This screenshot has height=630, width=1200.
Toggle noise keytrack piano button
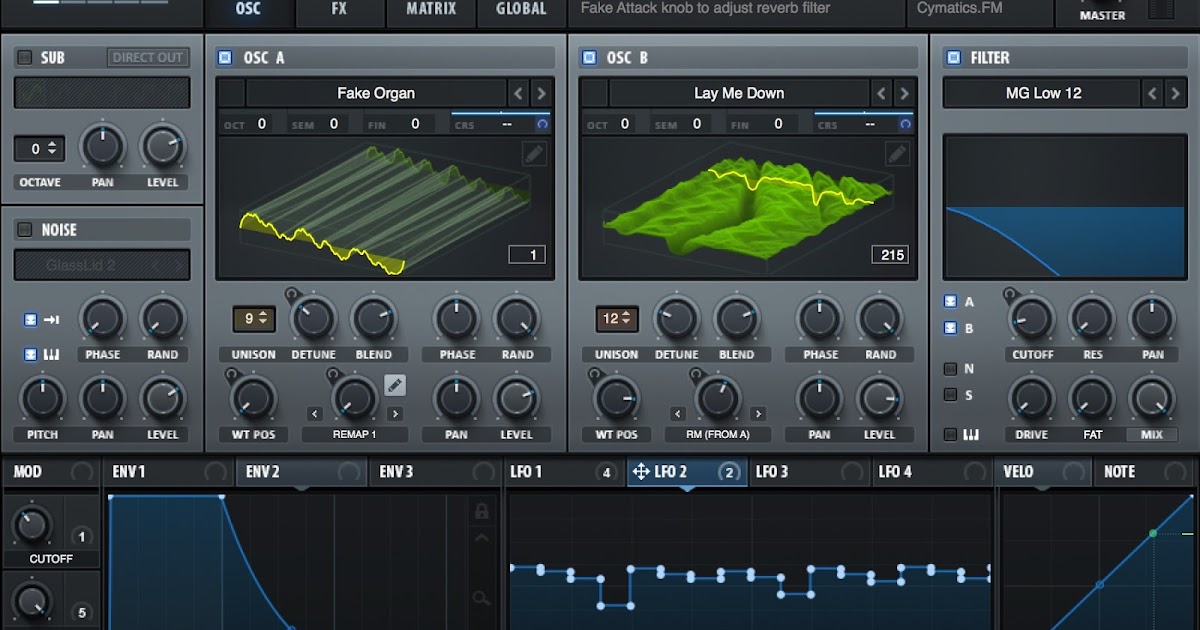(30, 354)
